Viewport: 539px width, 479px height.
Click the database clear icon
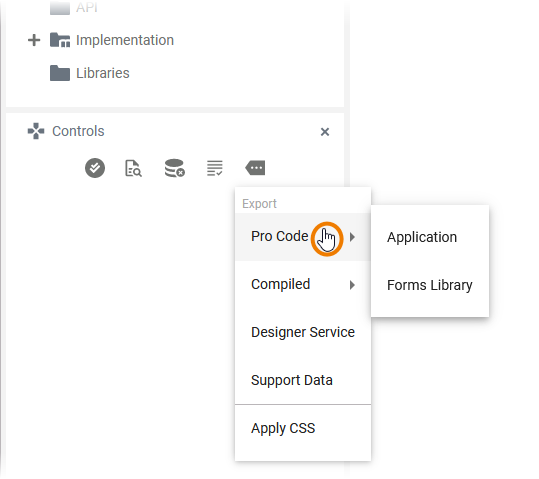175,168
